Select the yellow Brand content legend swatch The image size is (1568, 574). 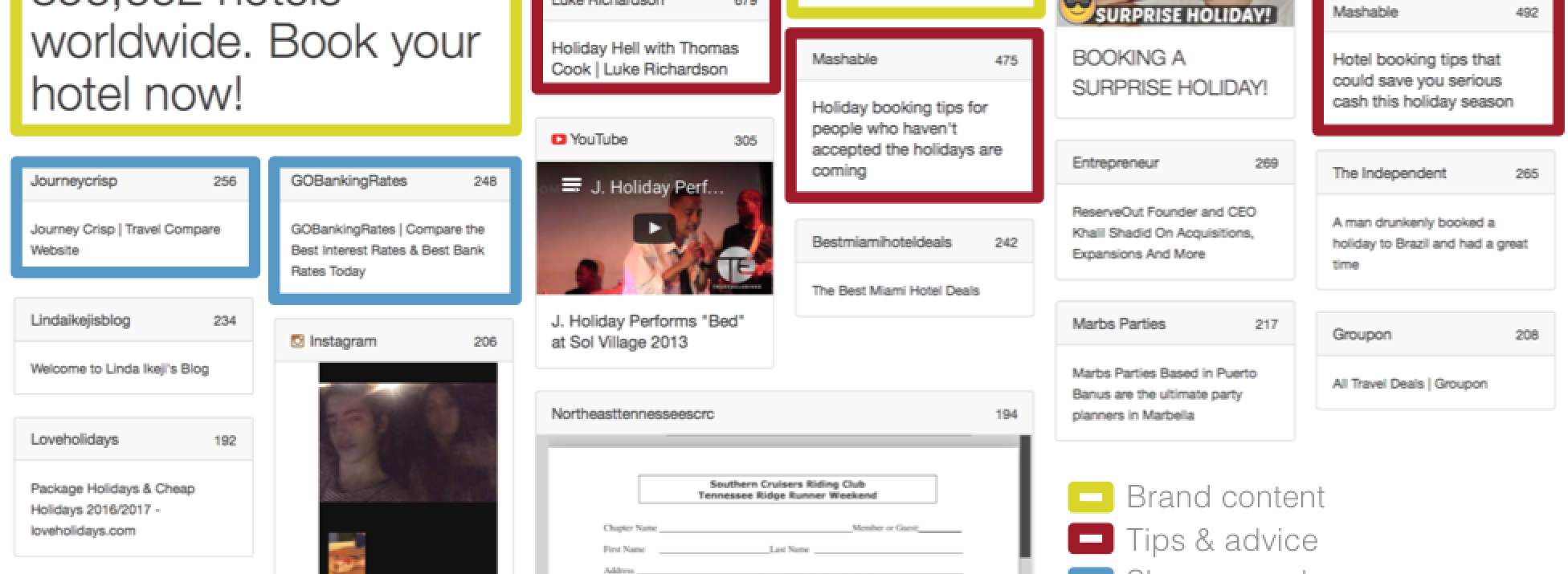tap(1090, 497)
